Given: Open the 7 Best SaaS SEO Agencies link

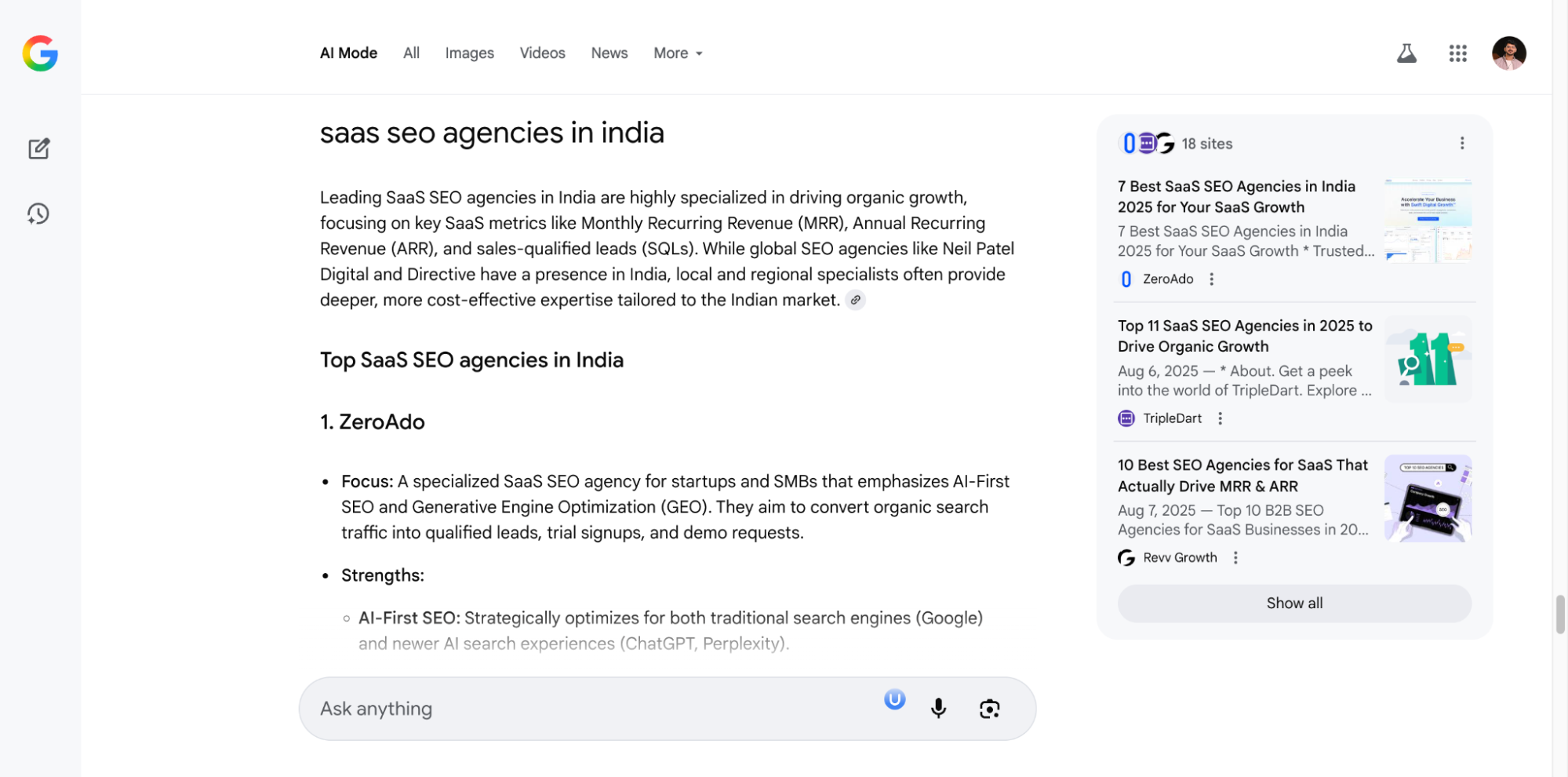Looking at the screenshot, I should pos(1236,196).
